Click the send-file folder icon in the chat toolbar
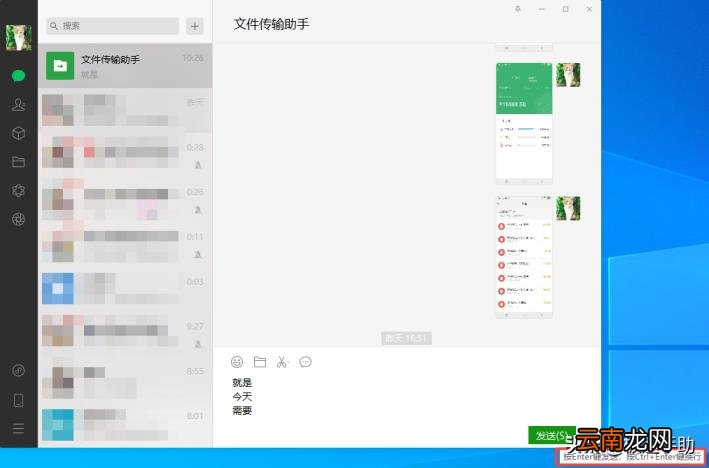This screenshot has height=468, width=709. (x=260, y=362)
